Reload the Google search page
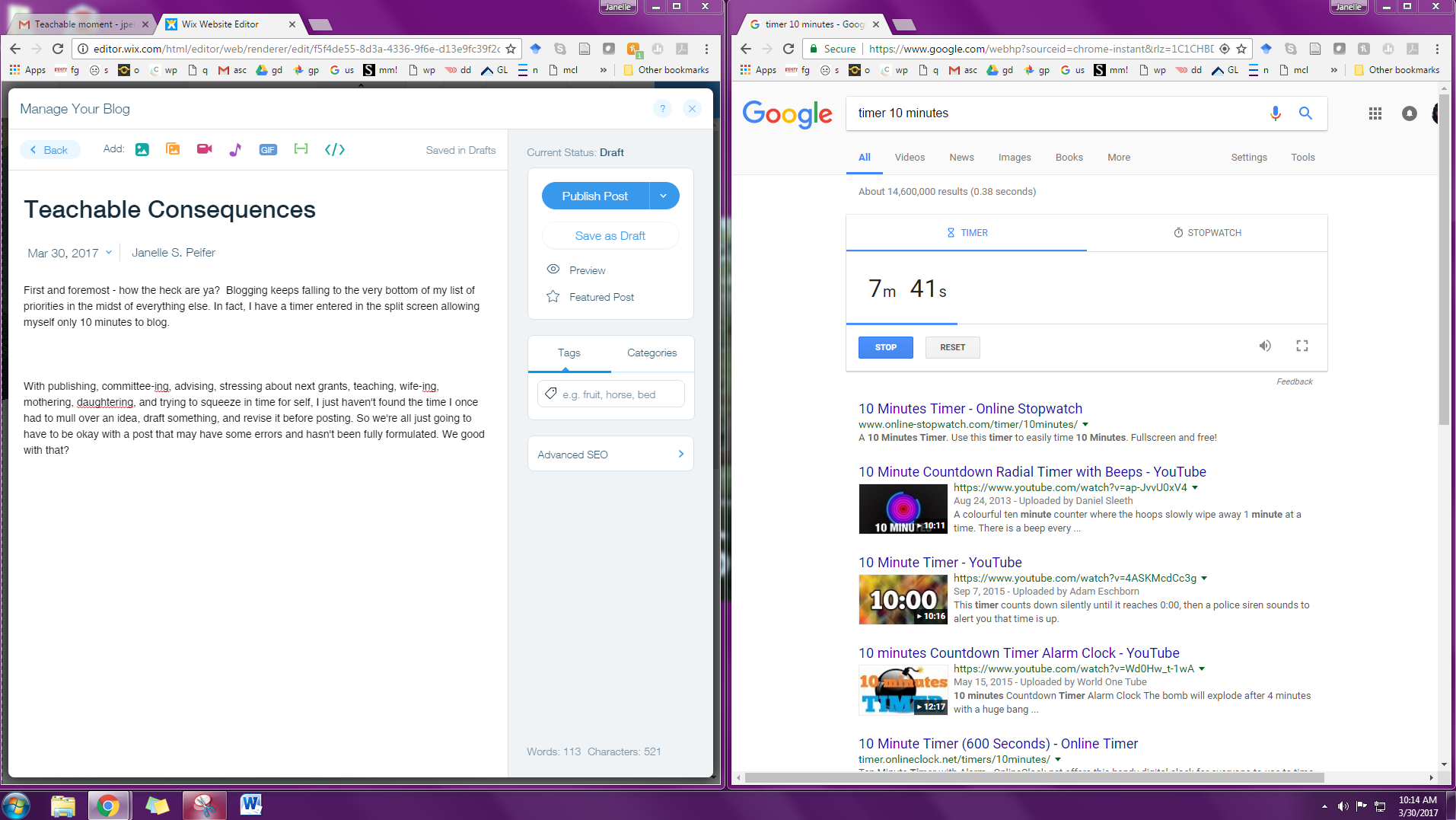1456x820 pixels. (789, 49)
